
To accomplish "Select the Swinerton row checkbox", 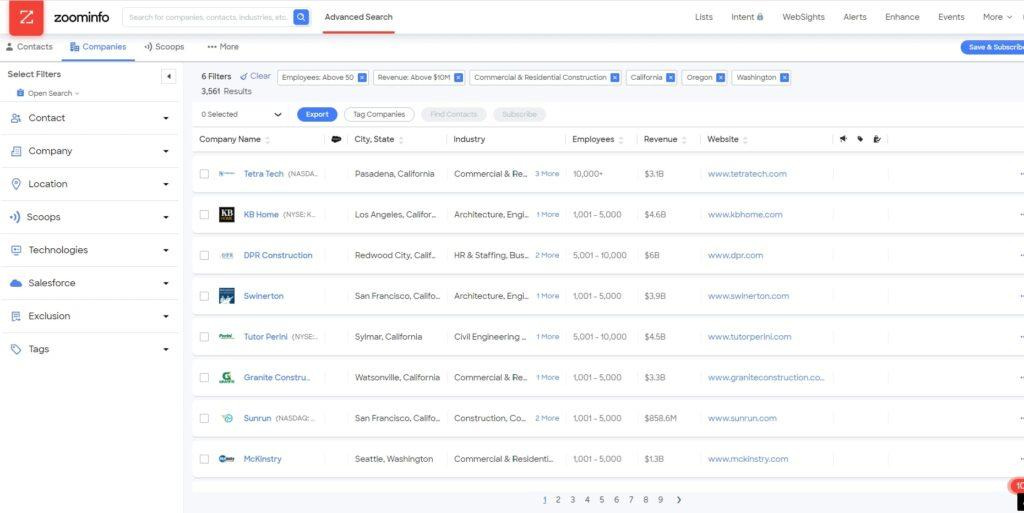I will click(x=204, y=296).
